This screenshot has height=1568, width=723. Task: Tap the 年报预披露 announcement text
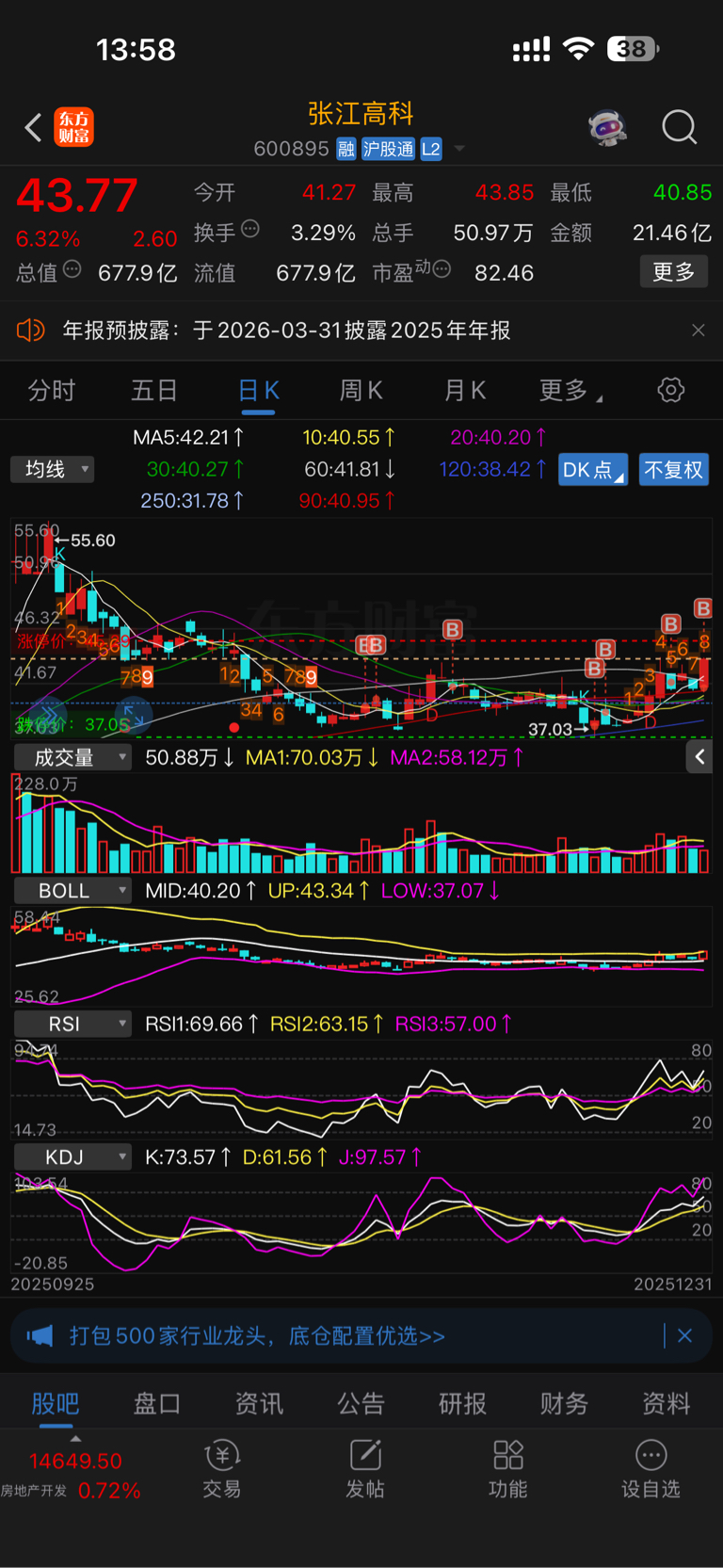coord(286,331)
